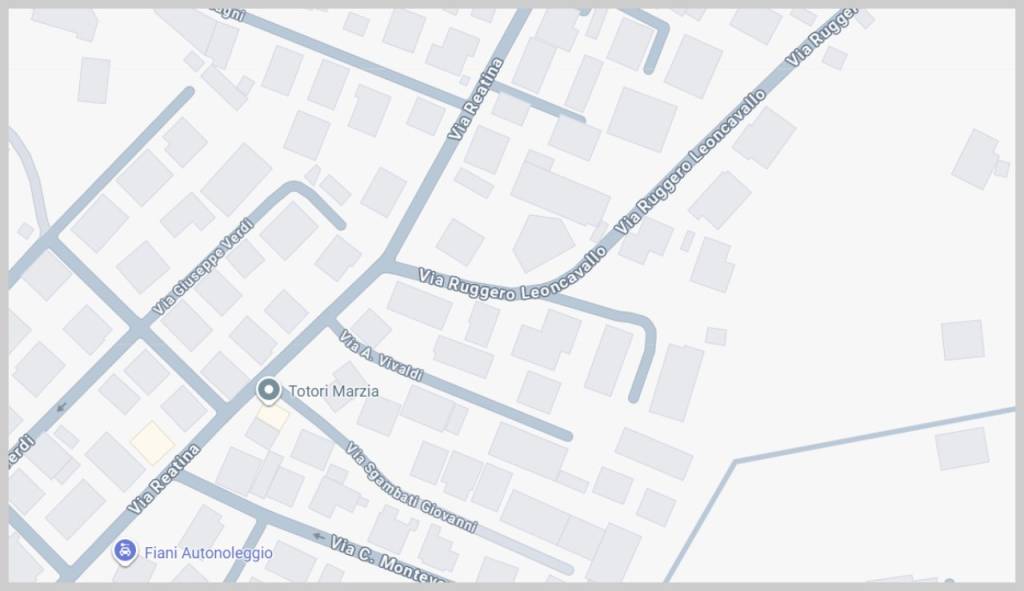1024x591 pixels.
Task: Click the larger yellow building near Via Reatina
Action: click(x=153, y=443)
